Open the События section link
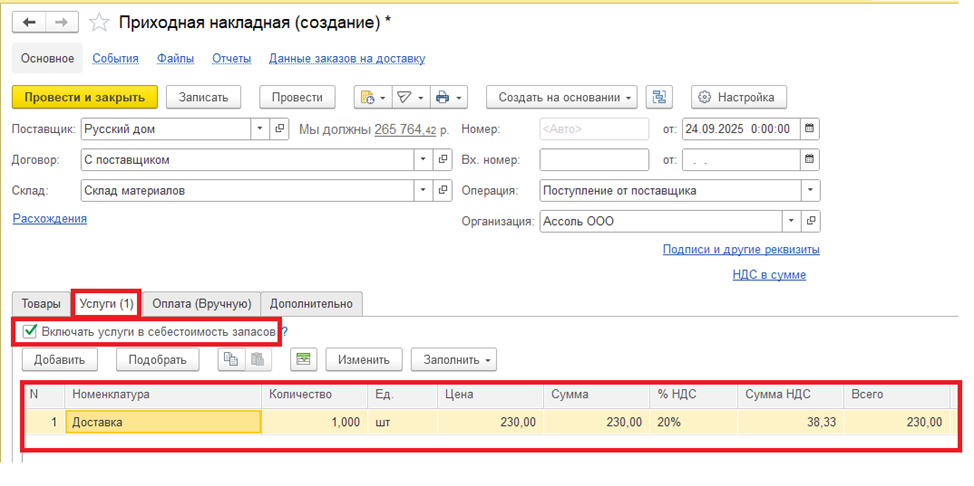The width and height of the screenshot is (974, 486). (x=116, y=58)
